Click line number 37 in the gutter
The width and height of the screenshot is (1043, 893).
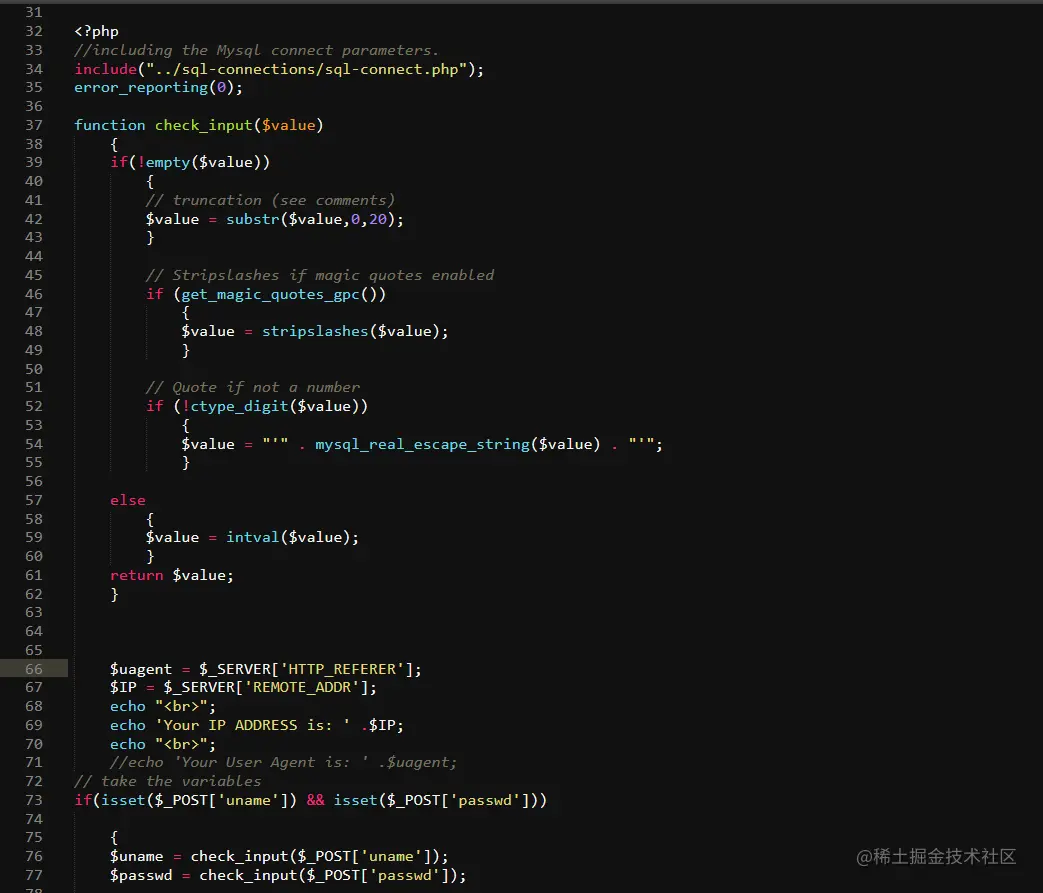tap(34, 125)
